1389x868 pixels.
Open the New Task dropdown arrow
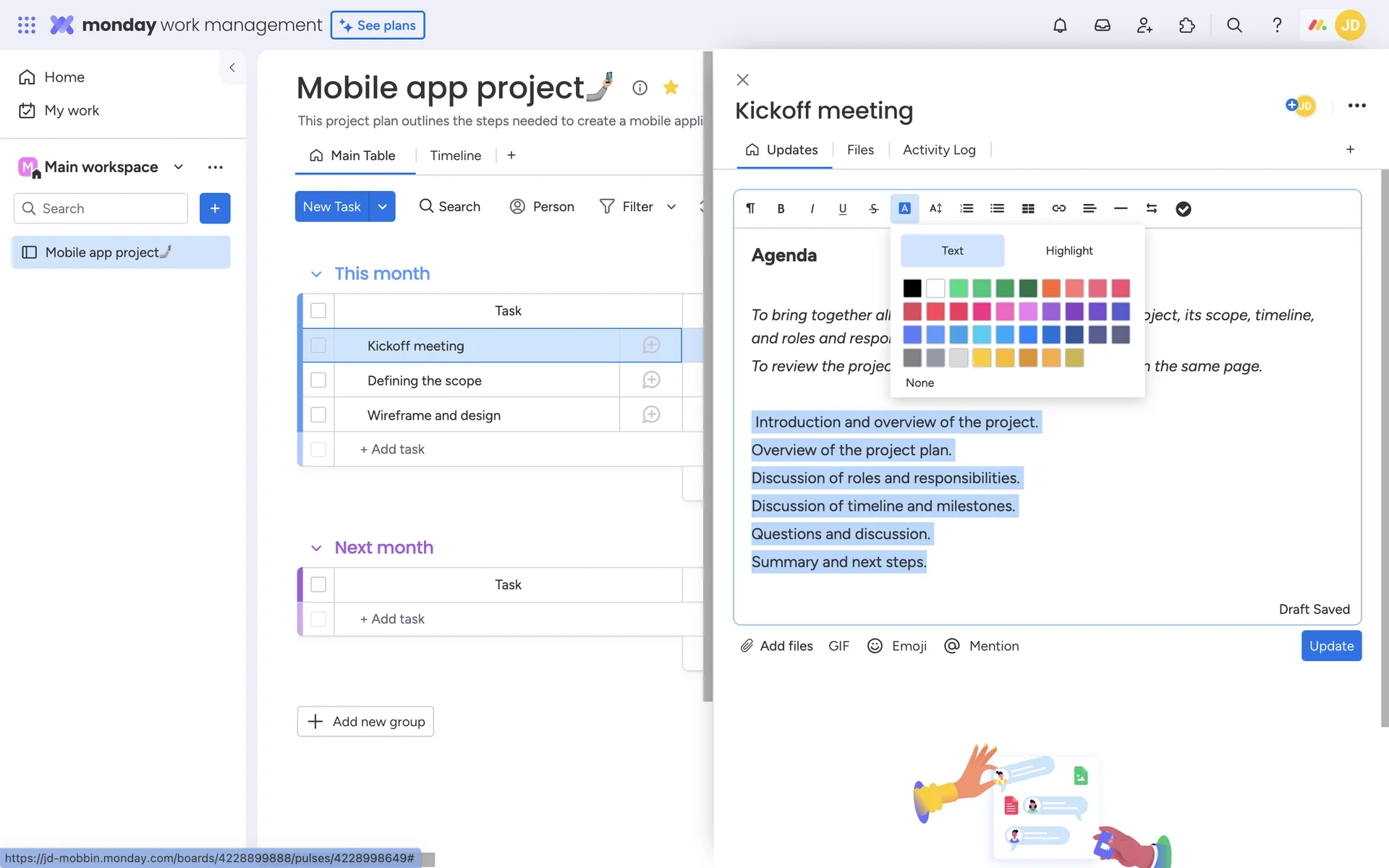pos(382,207)
